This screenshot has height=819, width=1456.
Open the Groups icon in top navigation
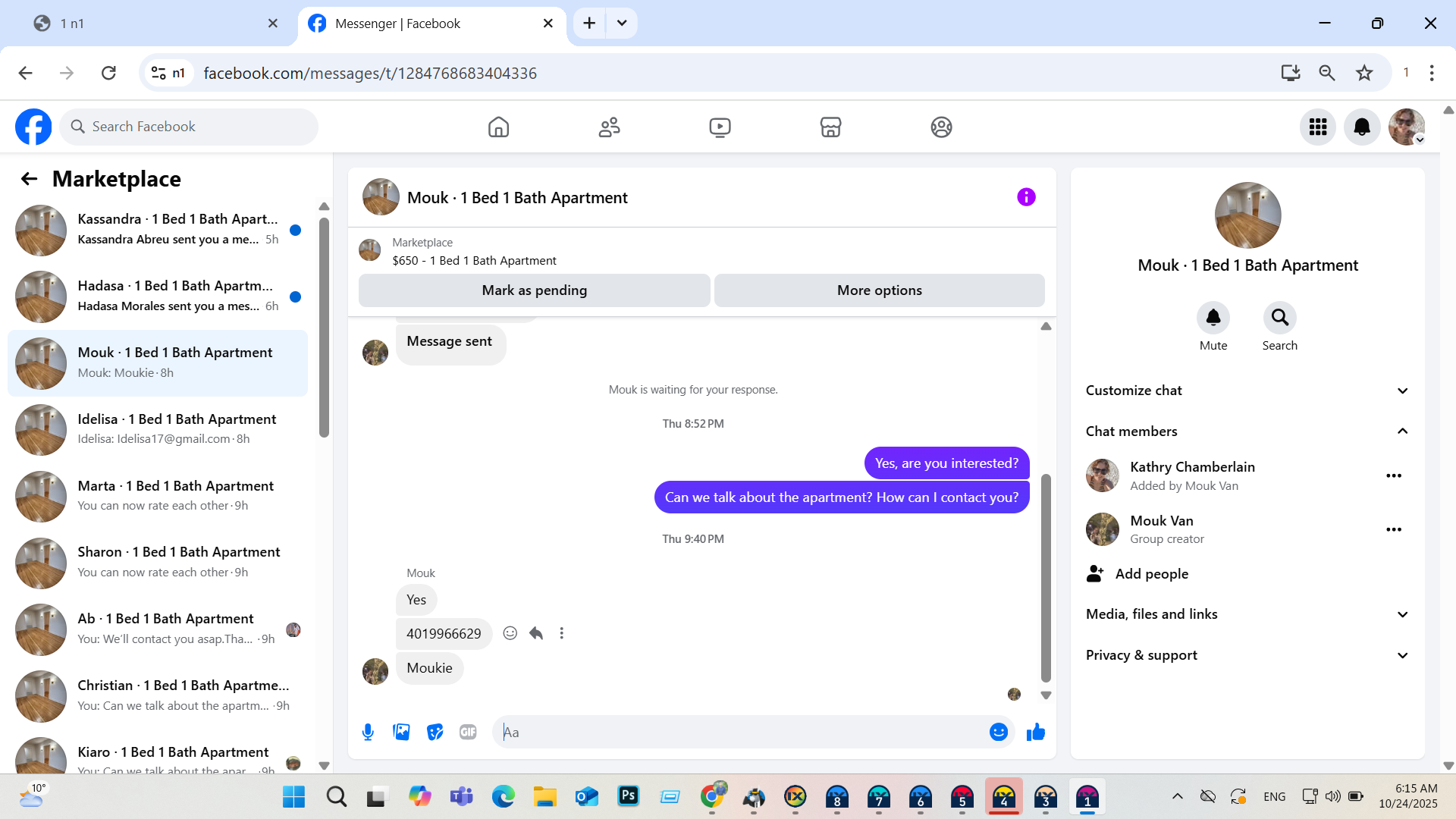[941, 127]
